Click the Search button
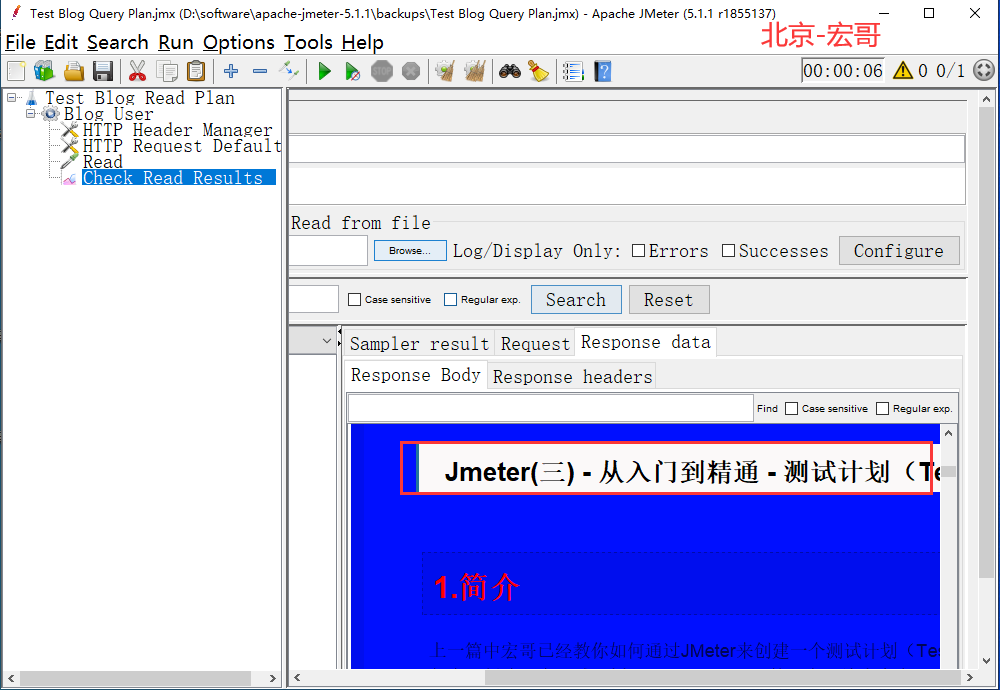Image resolution: width=1000 pixels, height=690 pixels. coord(576,300)
